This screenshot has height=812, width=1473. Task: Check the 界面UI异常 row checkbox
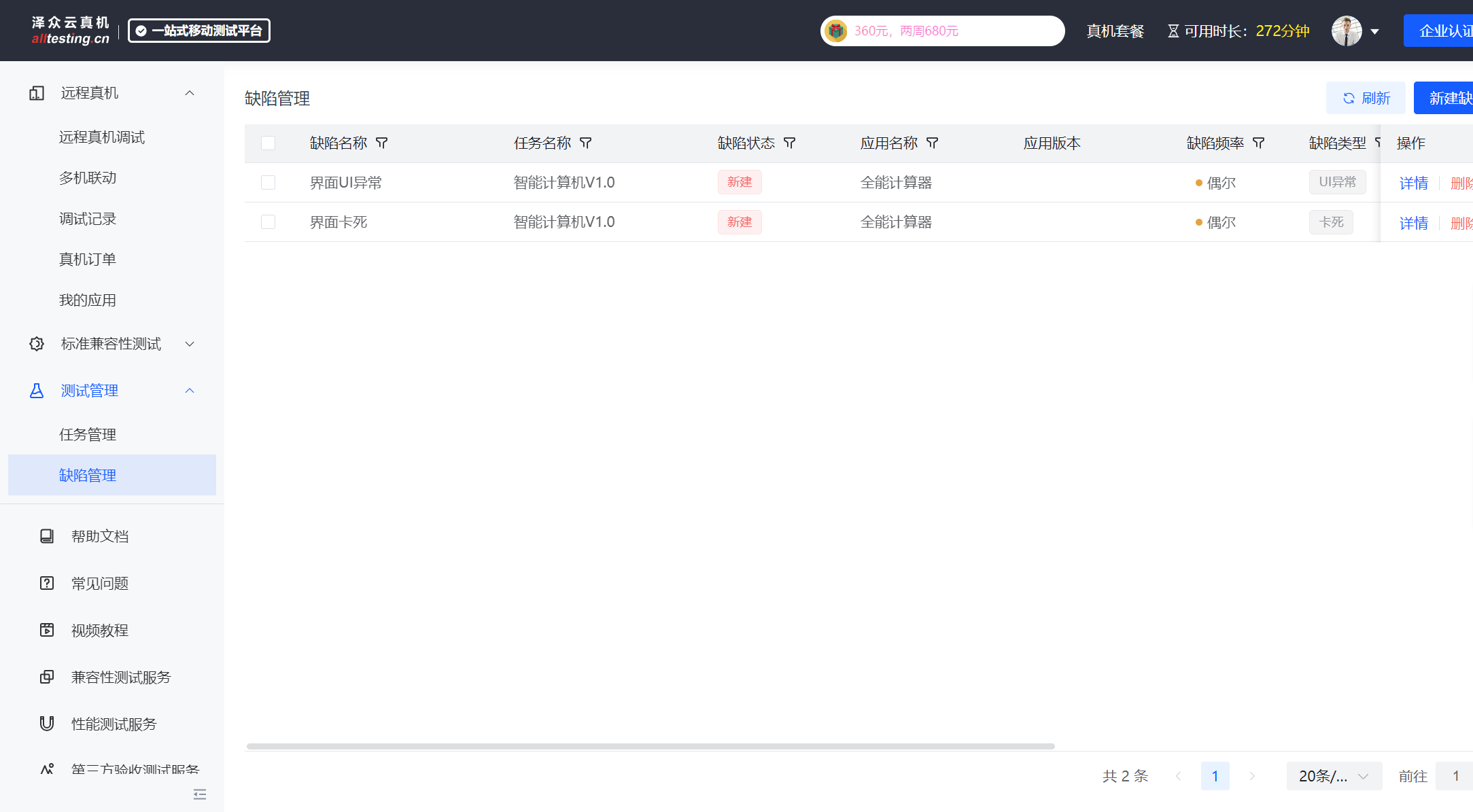click(x=268, y=183)
